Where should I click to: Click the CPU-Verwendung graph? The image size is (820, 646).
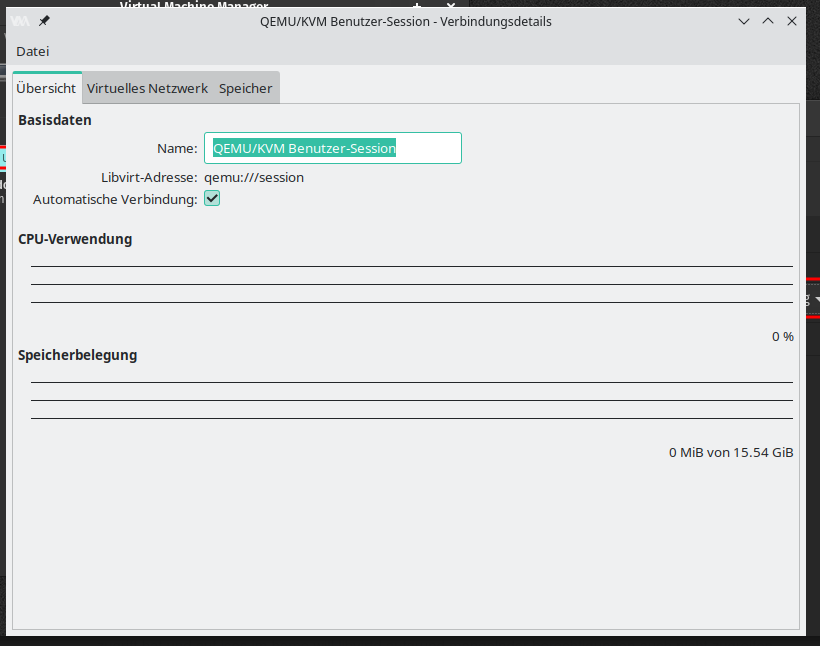click(412, 285)
